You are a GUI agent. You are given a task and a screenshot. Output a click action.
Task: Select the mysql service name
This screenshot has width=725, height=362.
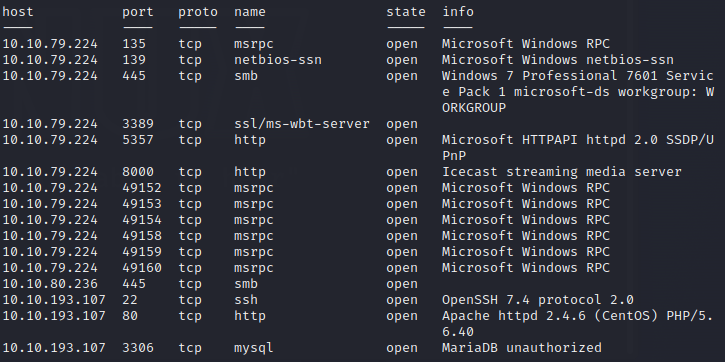click(253, 348)
